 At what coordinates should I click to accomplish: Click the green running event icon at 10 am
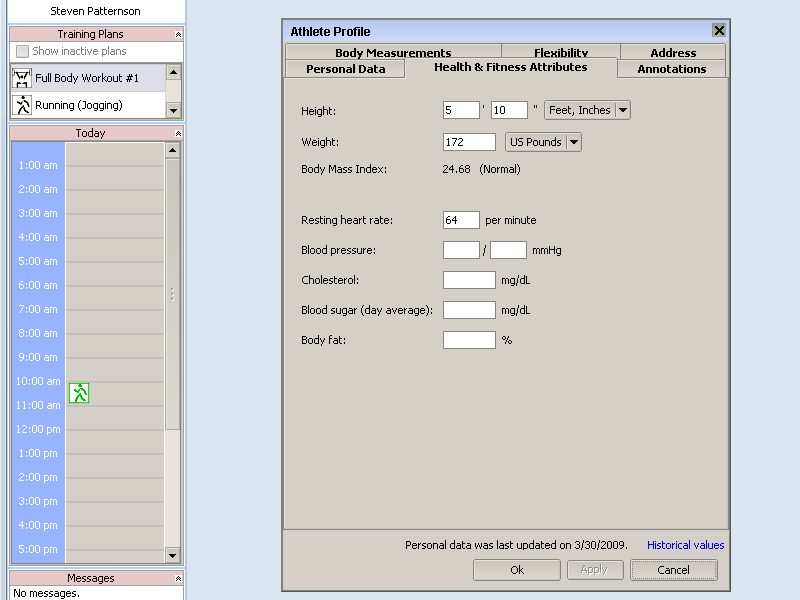[x=79, y=393]
